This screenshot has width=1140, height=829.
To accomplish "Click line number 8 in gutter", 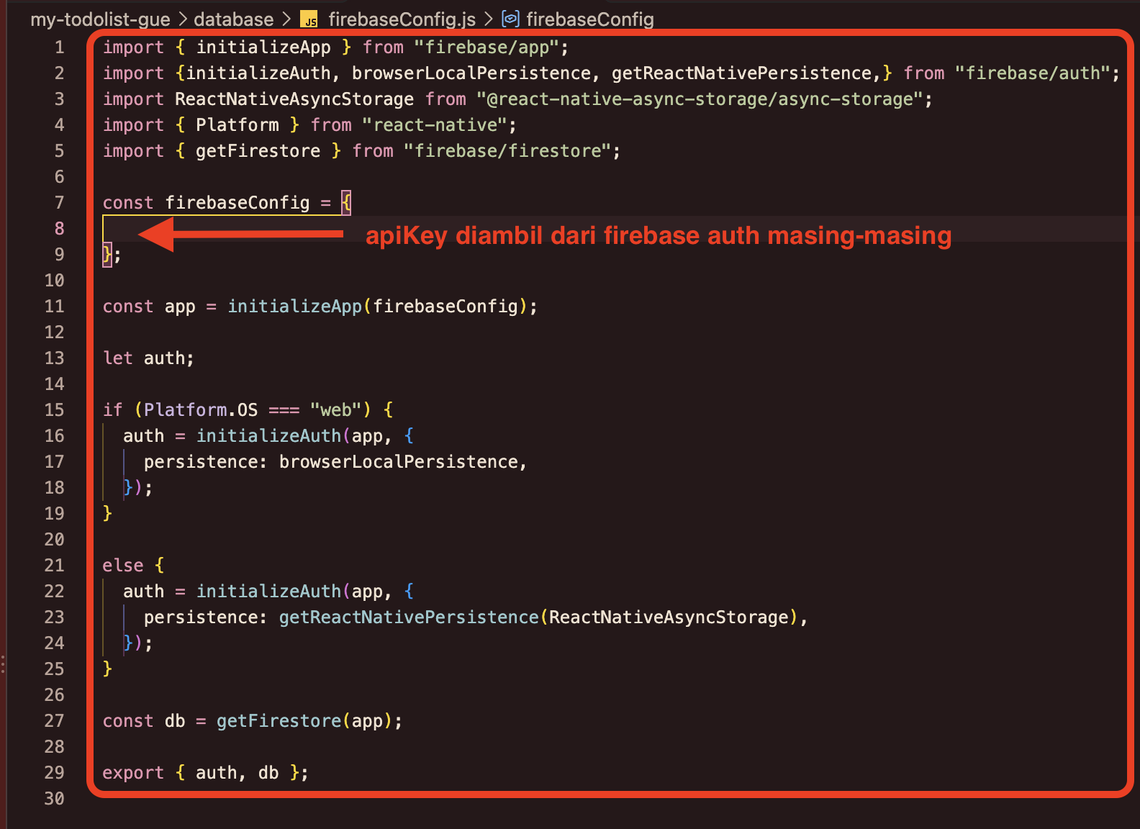I will (x=59, y=228).
